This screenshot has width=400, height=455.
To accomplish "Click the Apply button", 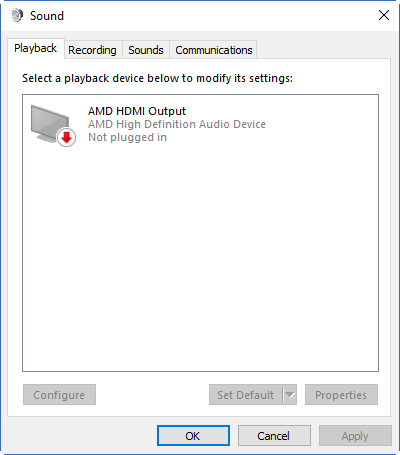I will (x=355, y=436).
